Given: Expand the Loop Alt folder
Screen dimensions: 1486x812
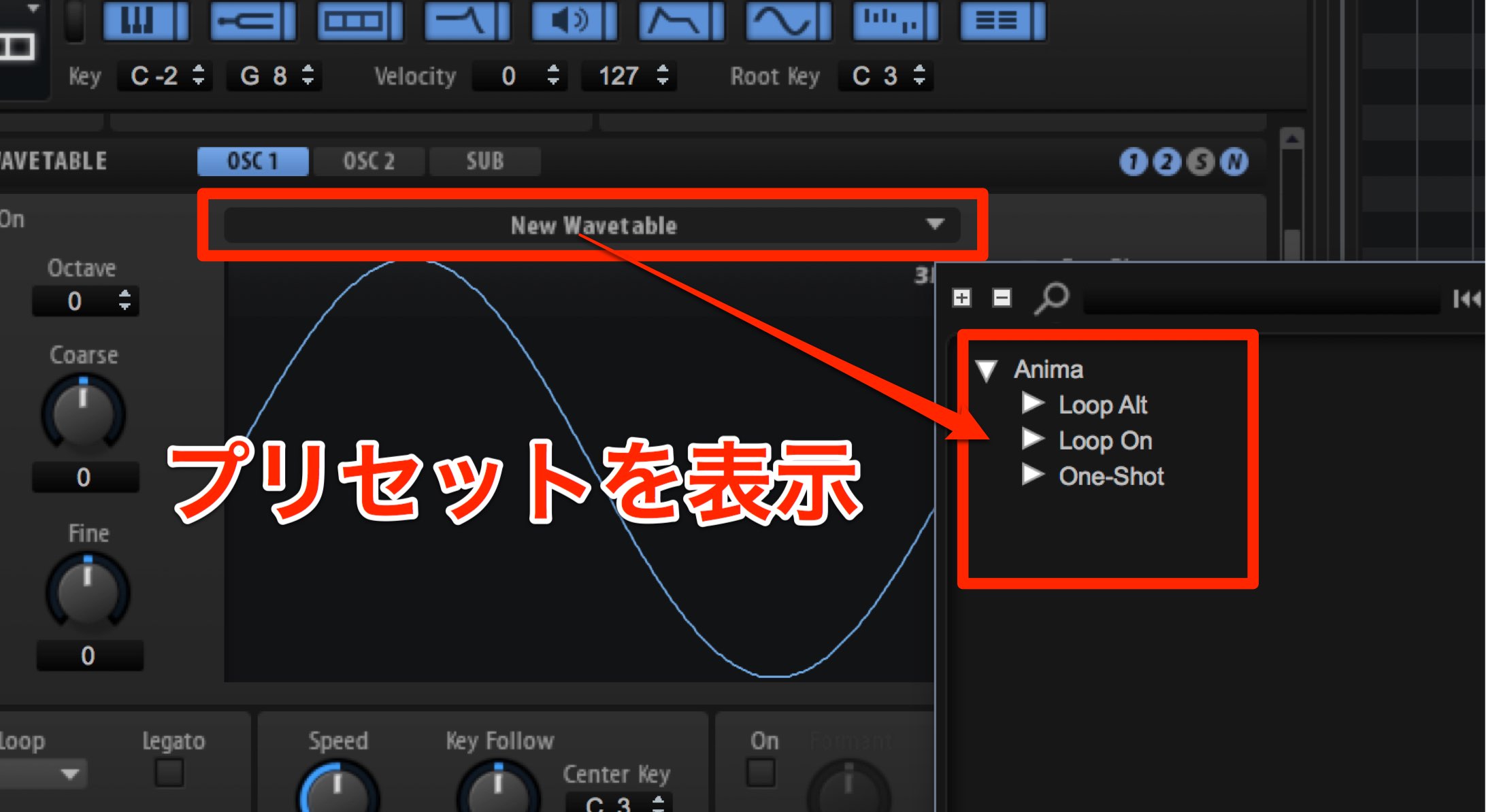Looking at the screenshot, I should (1033, 403).
